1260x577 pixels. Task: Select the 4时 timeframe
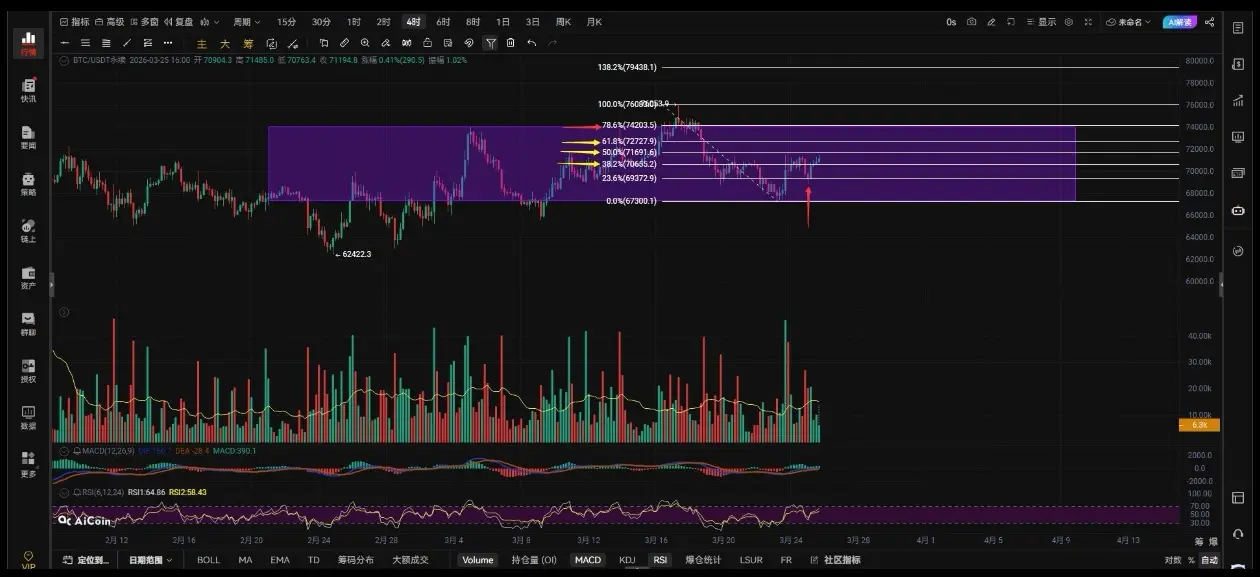[x=414, y=21]
